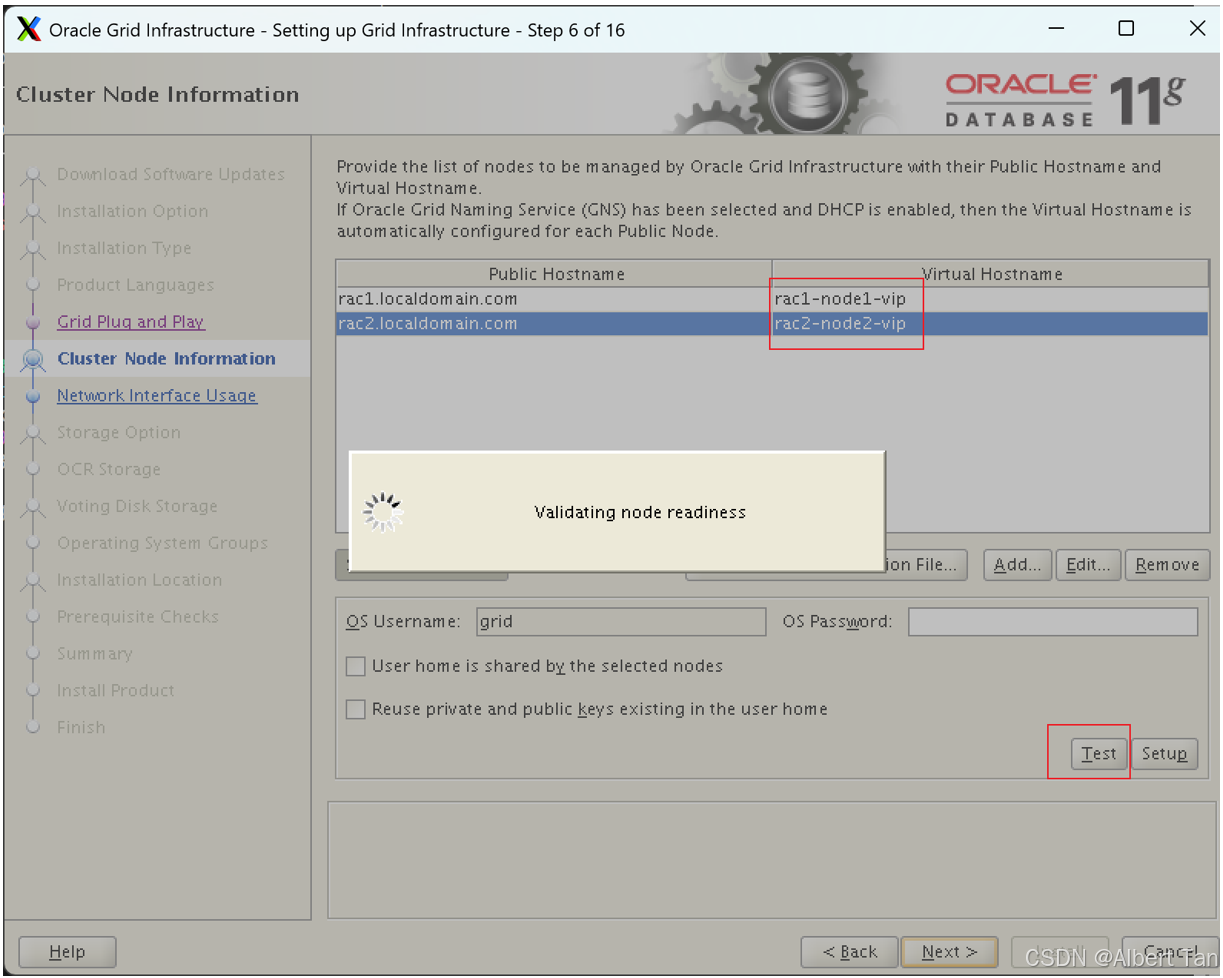
Task: Toggle 'Reuse private and public keys' checkbox
Action: [355, 709]
